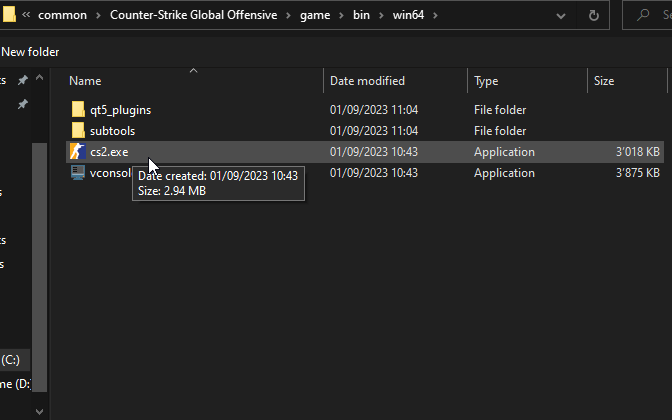Image resolution: width=672 pixels, height=420 pixels.
Task: Click the qt5_plugins folder icon
Action: (78, 110)
